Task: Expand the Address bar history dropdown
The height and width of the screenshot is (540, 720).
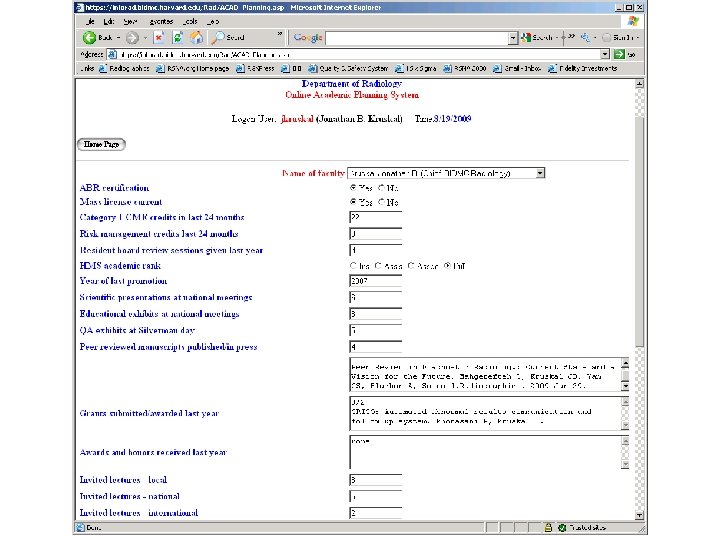Action: click(x=605, y=55)
